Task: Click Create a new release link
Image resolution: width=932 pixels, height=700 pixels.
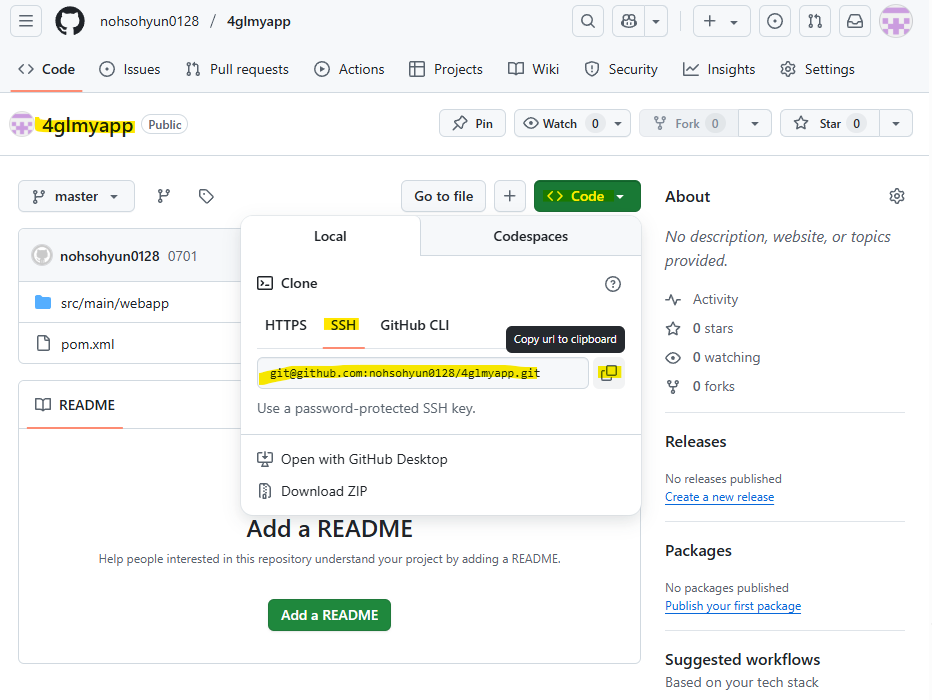Action: pyautogui.click(x=719, y=497)
